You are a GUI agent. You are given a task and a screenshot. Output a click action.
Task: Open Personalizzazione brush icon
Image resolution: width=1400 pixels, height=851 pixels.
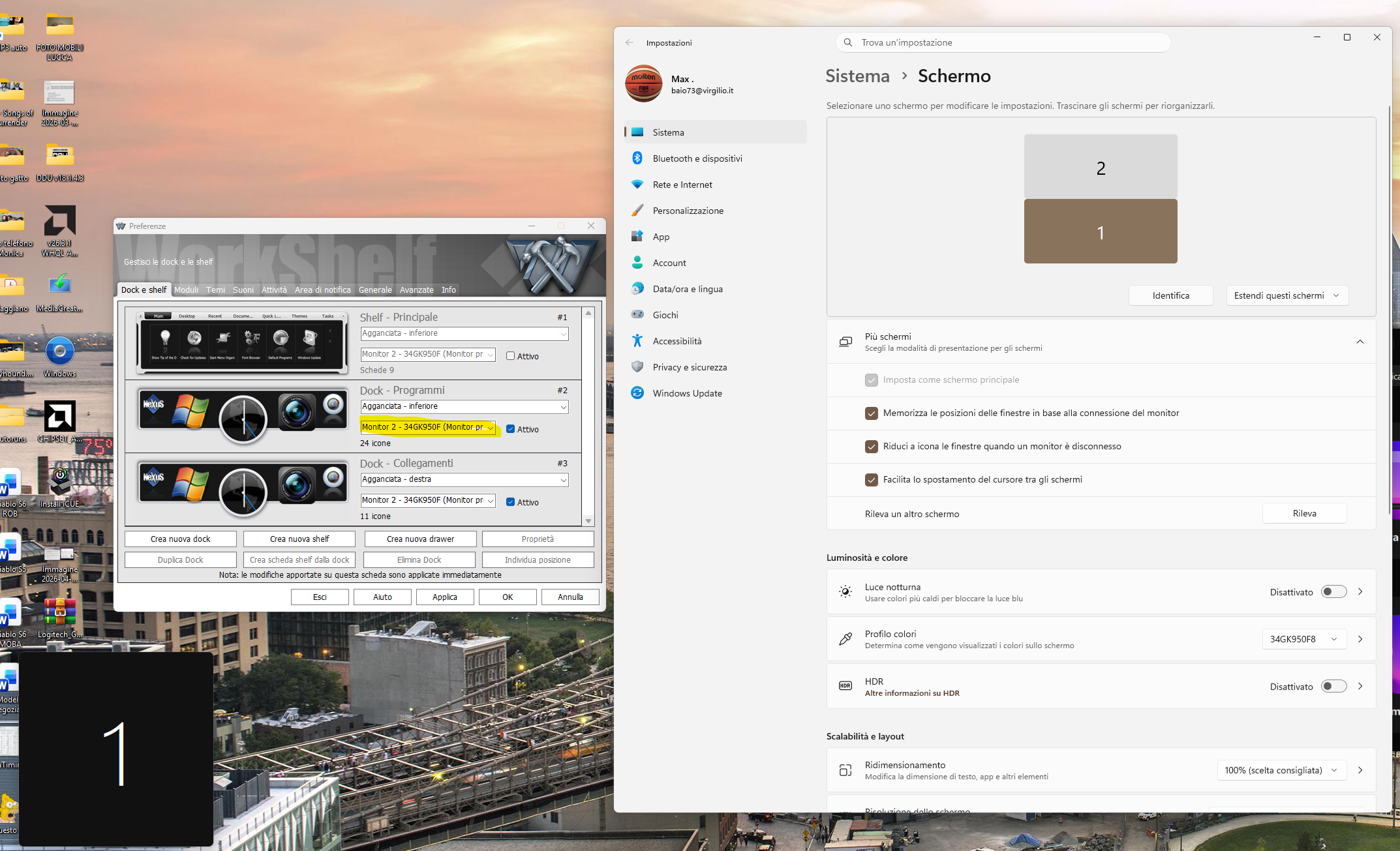[x=637, y=211]
